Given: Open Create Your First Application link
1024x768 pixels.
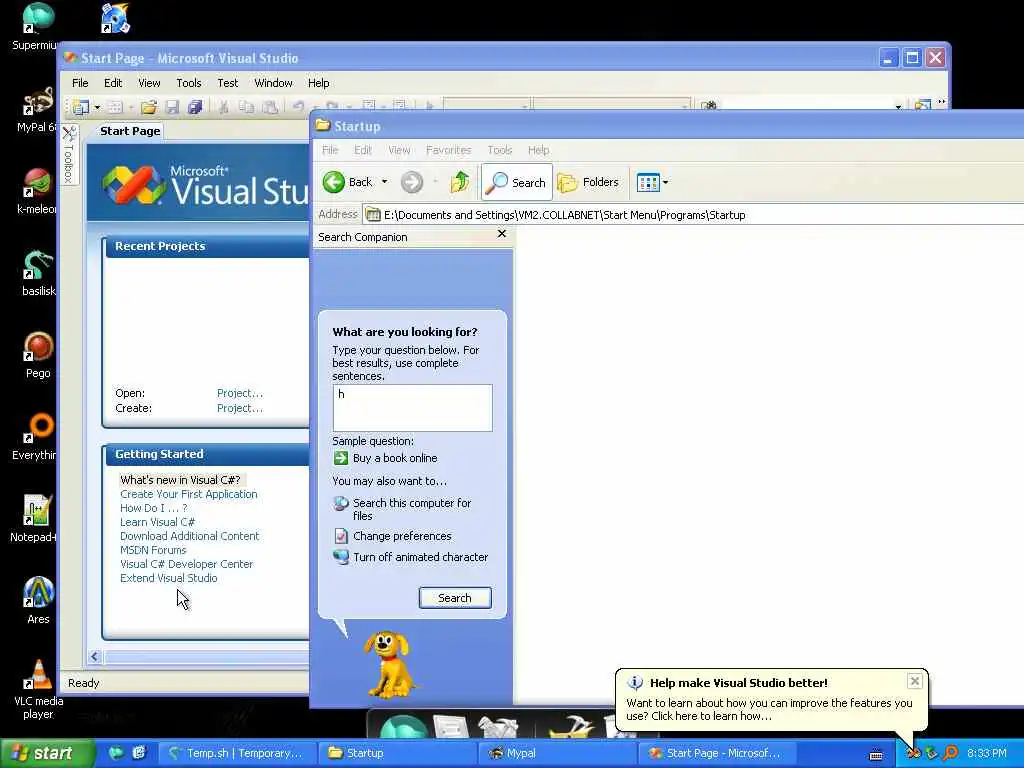Looking at the screenshot, I should click(x=189, y=494).
